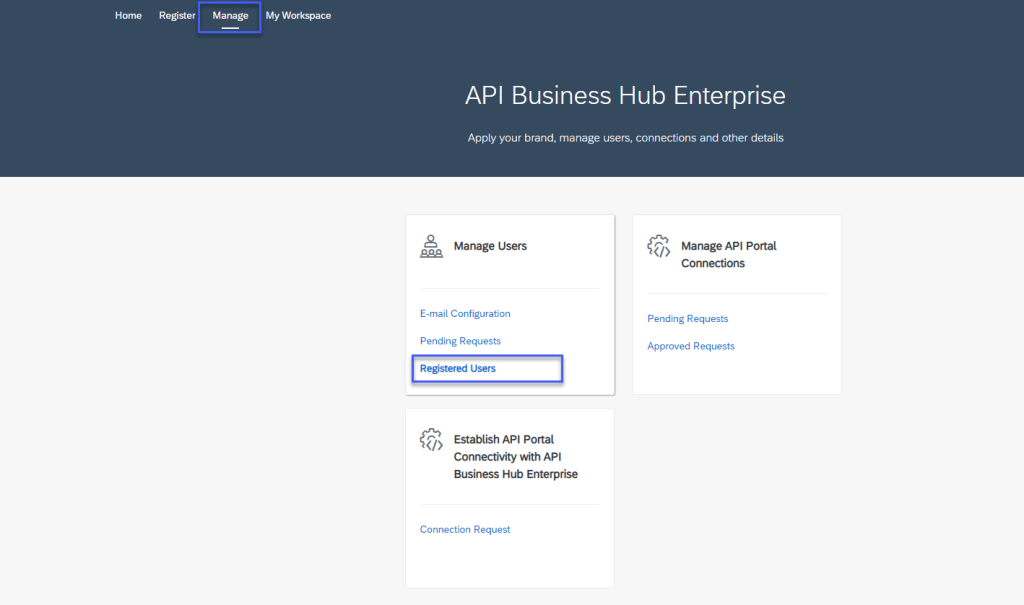
Task: Click the subtitle text about applying your brand
Action: pyautogui.click(x=625, y=138)
